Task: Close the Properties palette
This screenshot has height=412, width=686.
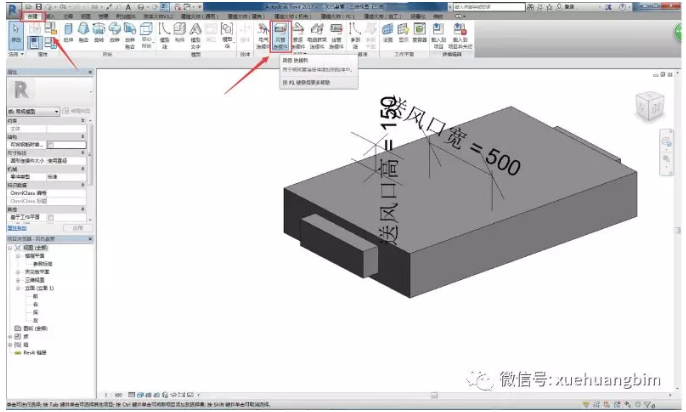Action: [90, 72]
